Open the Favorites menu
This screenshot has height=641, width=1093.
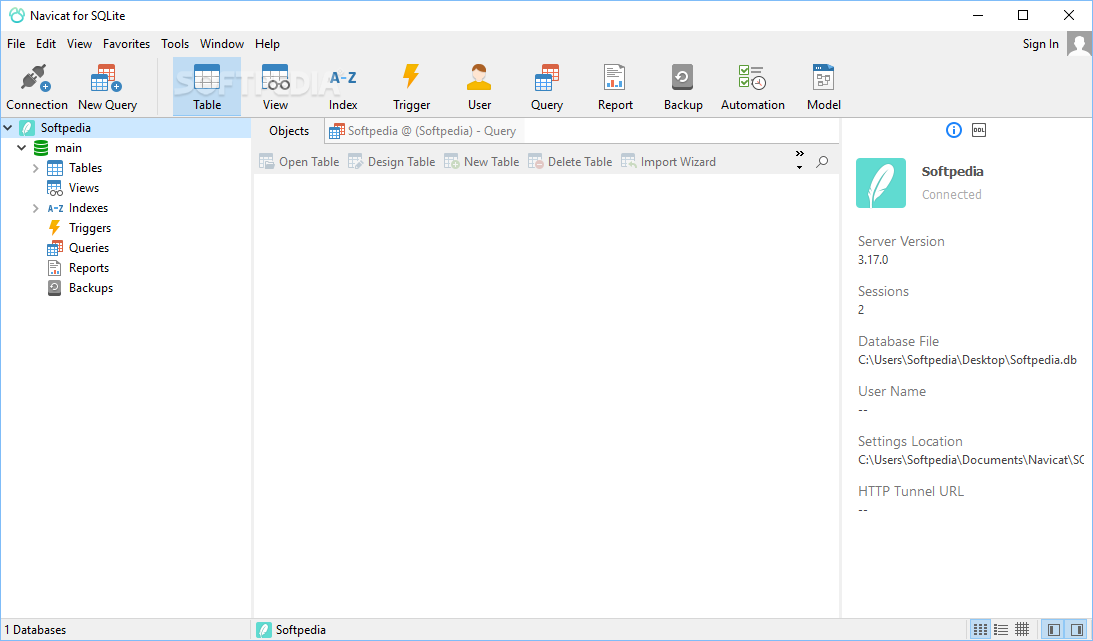pos(126,44)
